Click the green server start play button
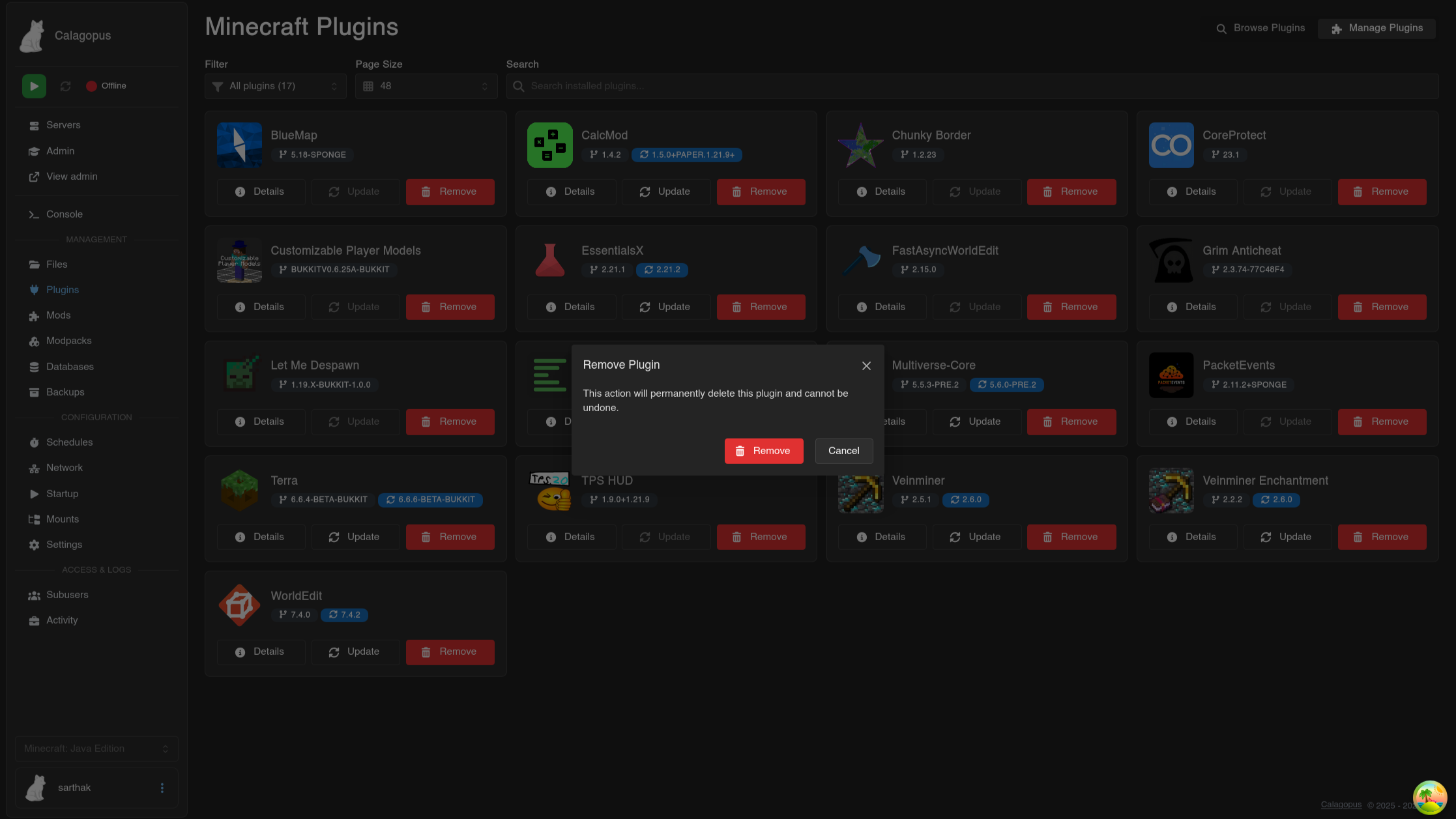Image resolution: width=1456 pixels, height=819 pixels. [34, 86]
